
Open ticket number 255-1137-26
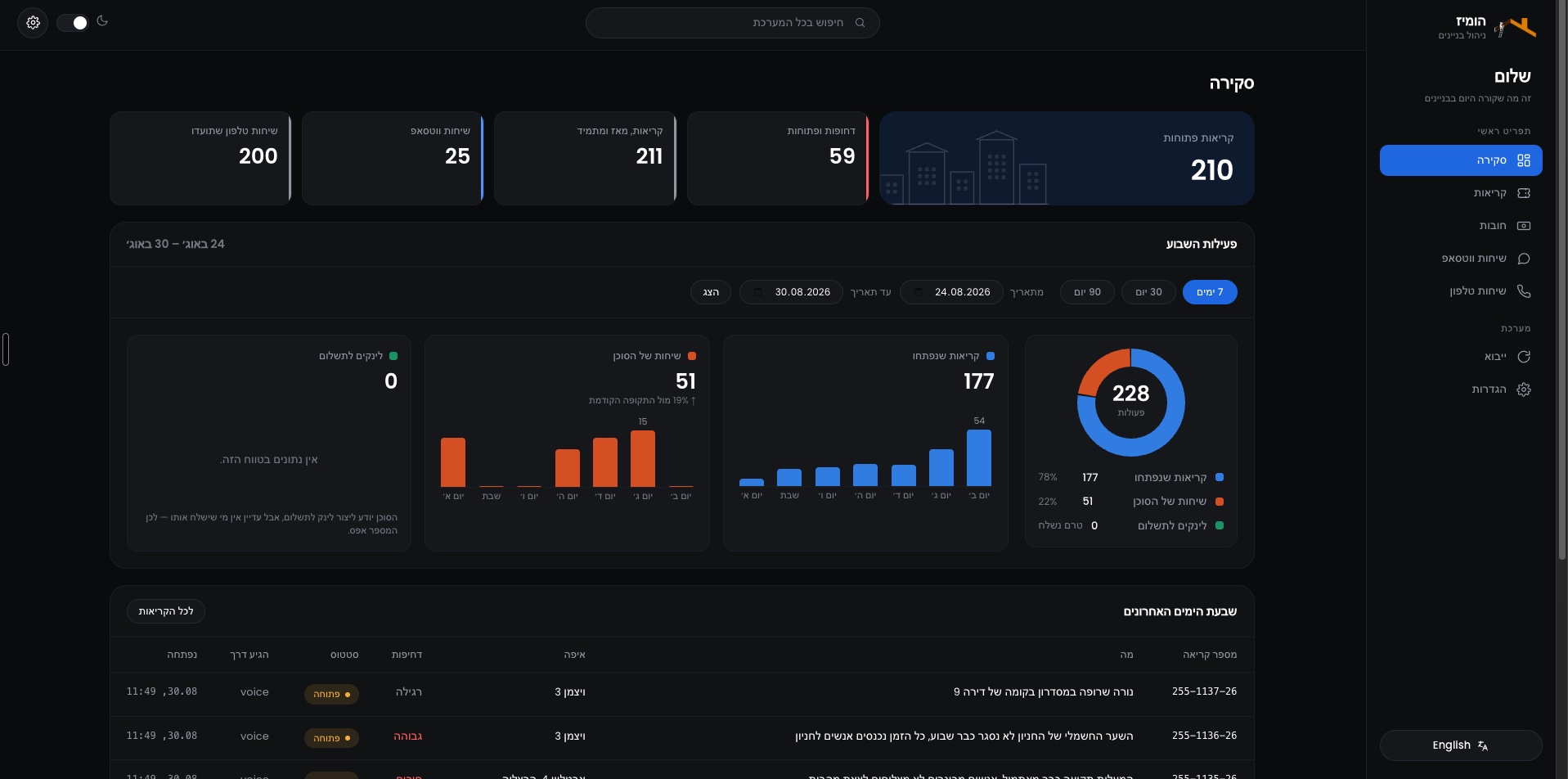1204,691
